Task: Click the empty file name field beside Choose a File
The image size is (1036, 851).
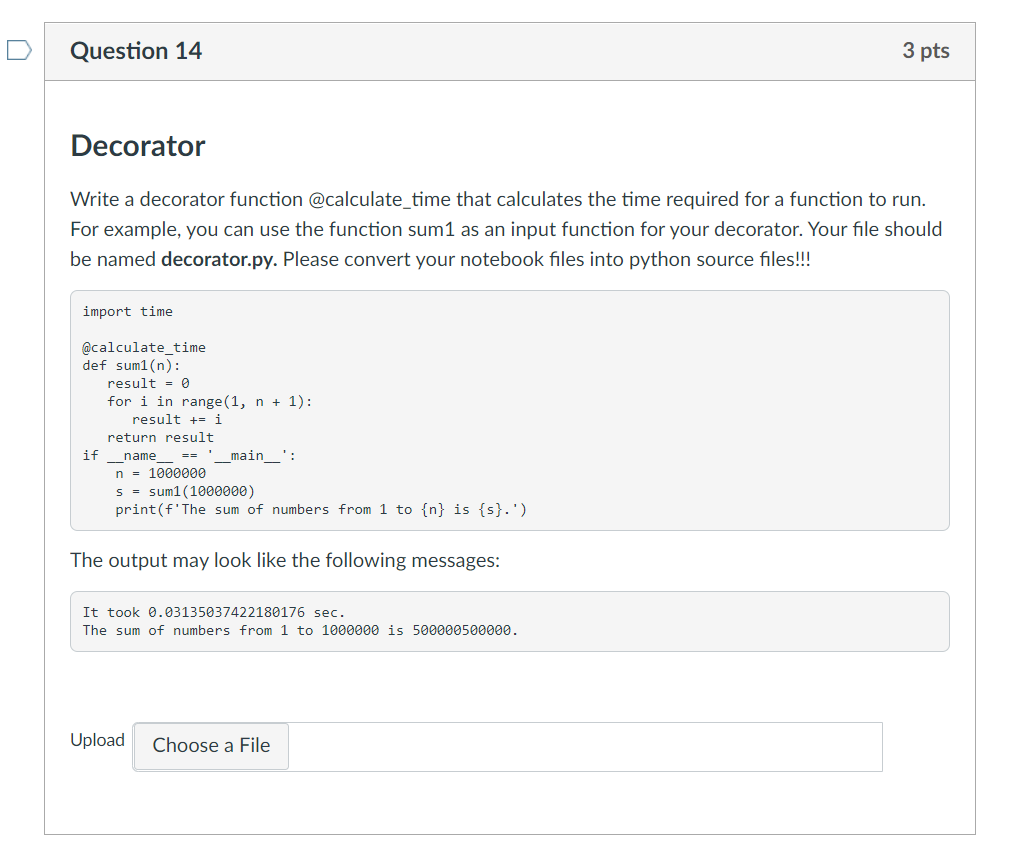Action: click(x=585, y=747)
